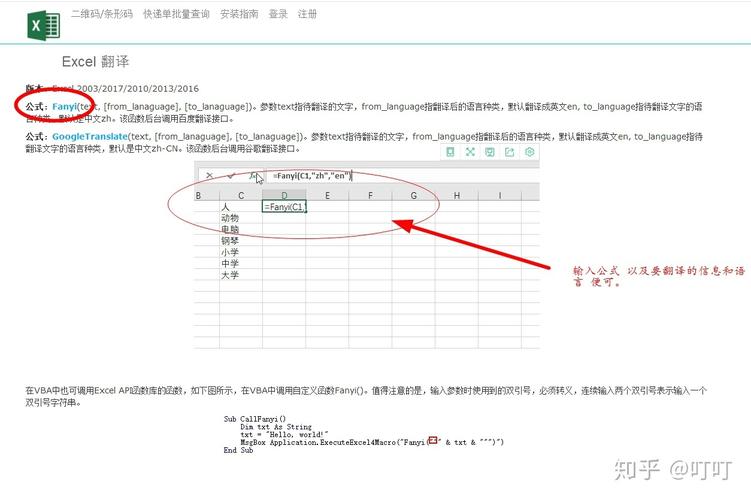The height and width of the screenshot is (500, 751).
Task: Click the MsgBox Application.ExecuteExcel4Macro code line
Action: click(372, 442)
